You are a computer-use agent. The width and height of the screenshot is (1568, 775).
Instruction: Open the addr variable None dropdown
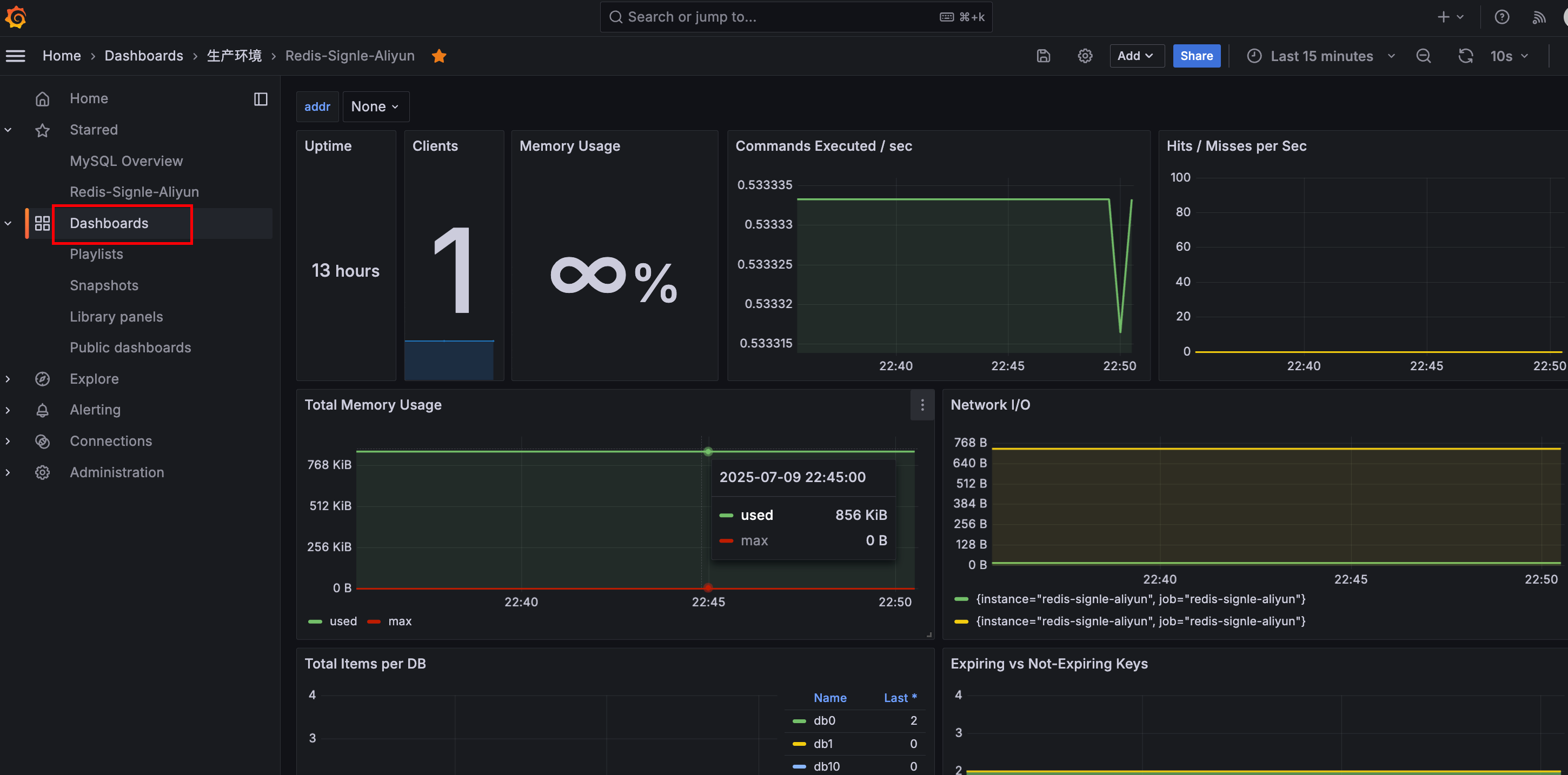click(376, 106)
